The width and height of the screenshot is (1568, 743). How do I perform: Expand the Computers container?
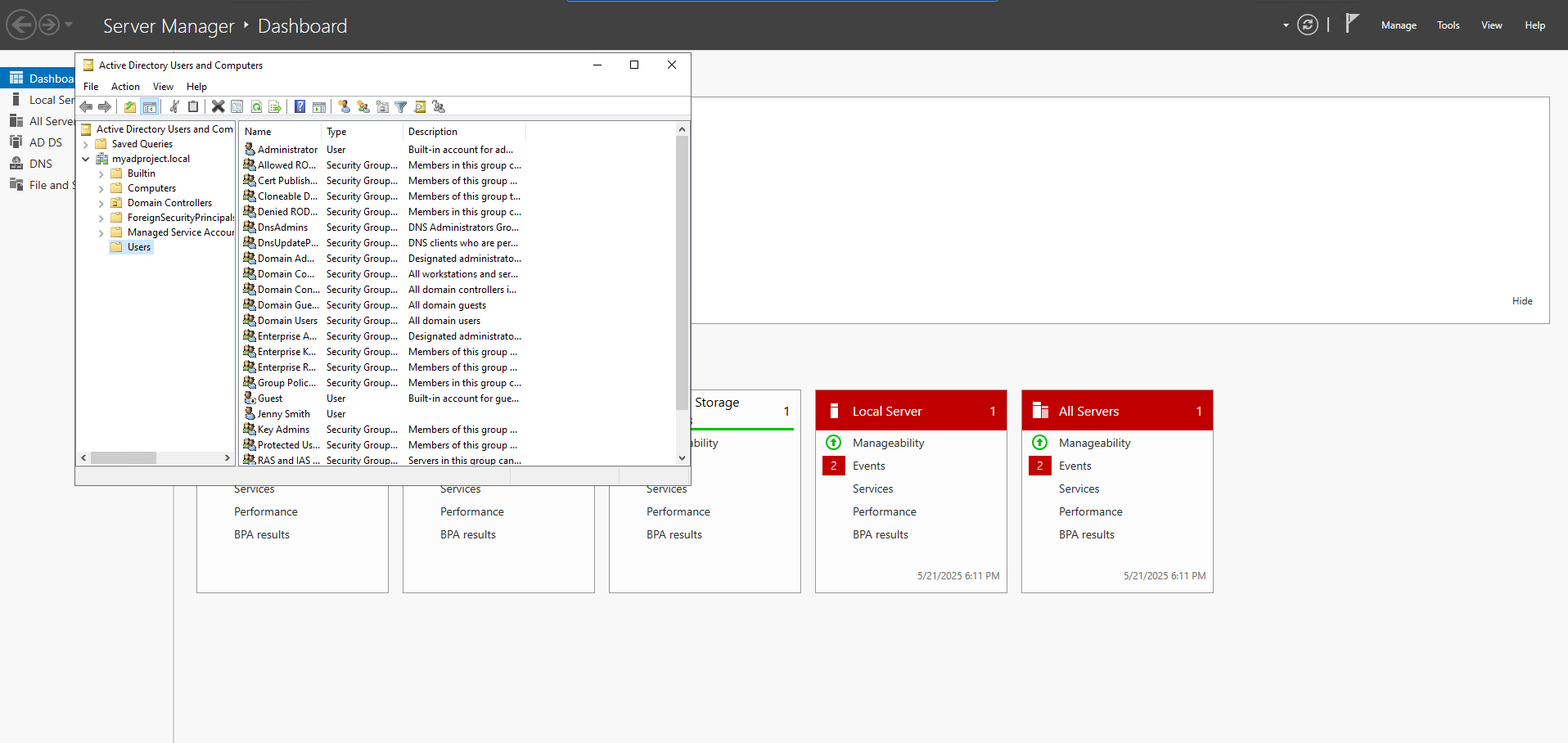tap(101, 189)
